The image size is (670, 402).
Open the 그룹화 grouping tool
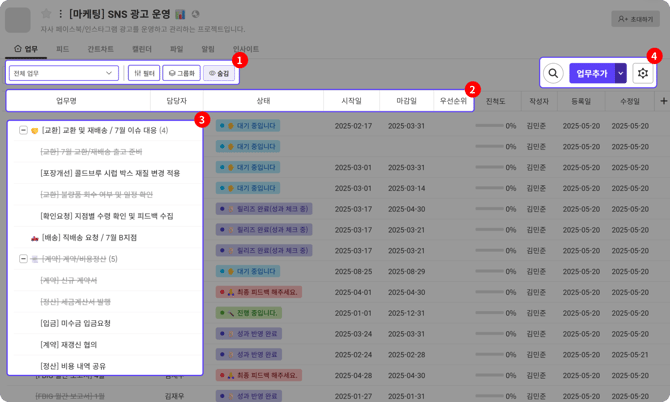click(181, 73)
